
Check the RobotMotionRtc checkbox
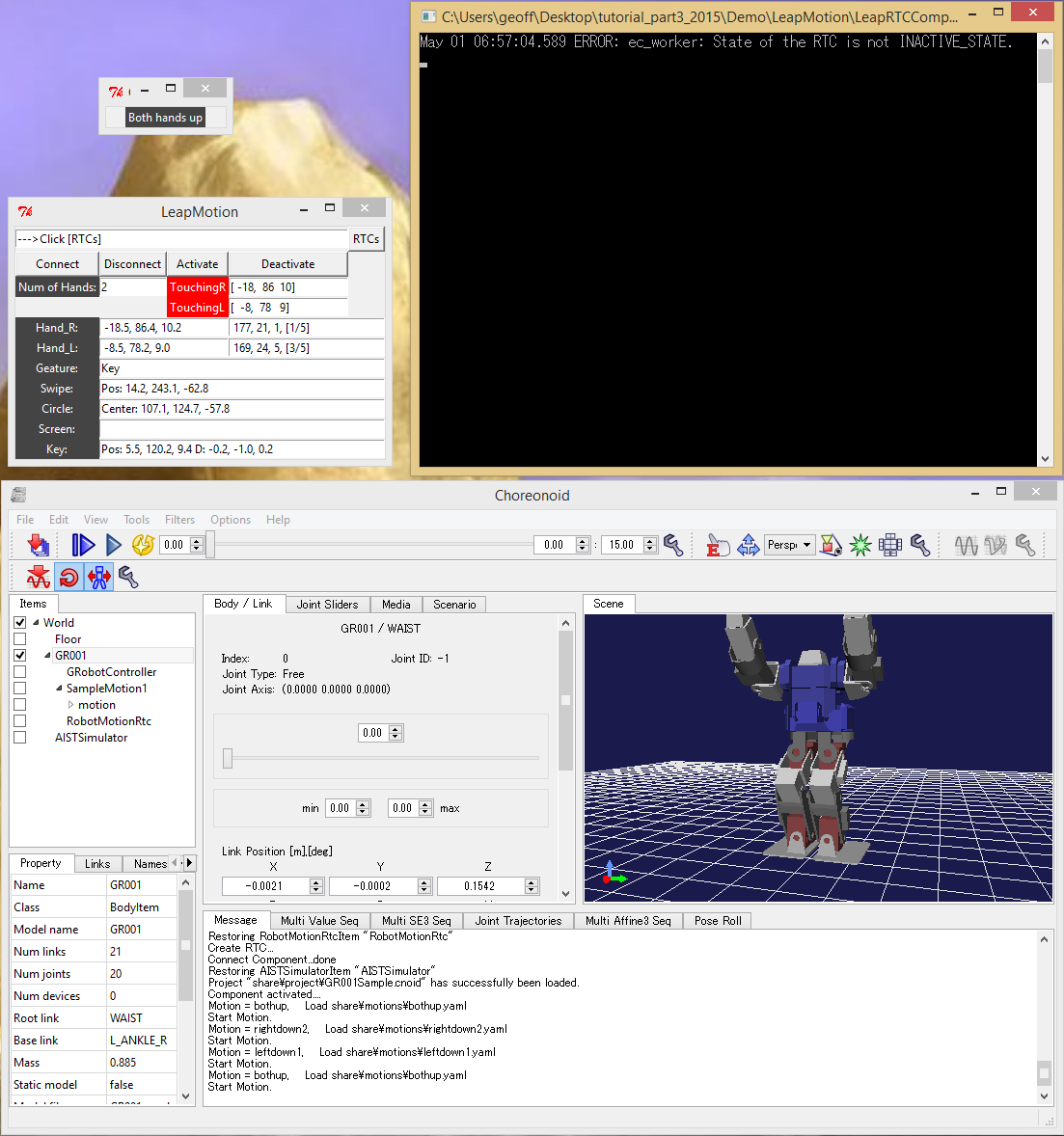(20, 721)
